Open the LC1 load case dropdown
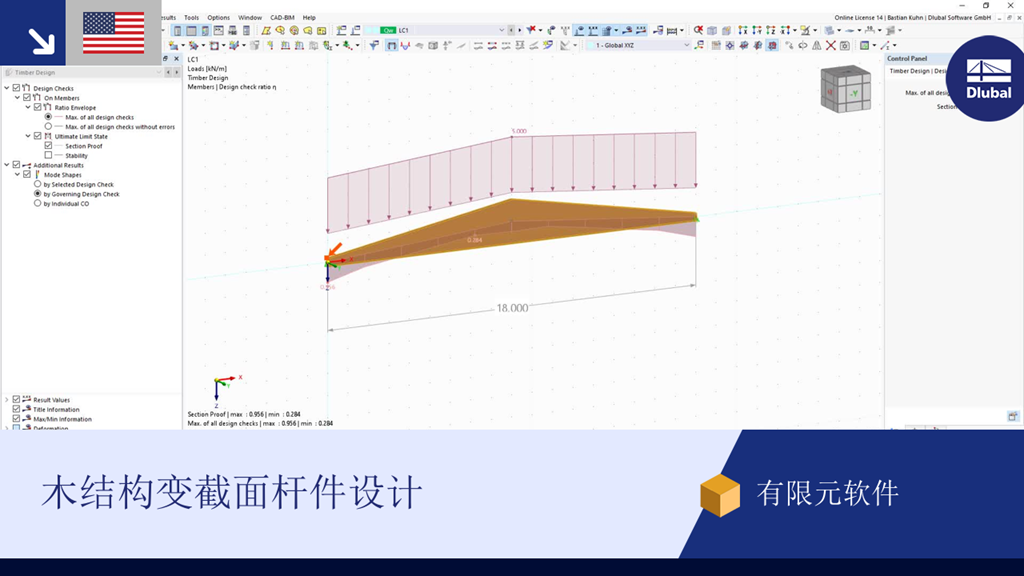 tap(502, 30)
